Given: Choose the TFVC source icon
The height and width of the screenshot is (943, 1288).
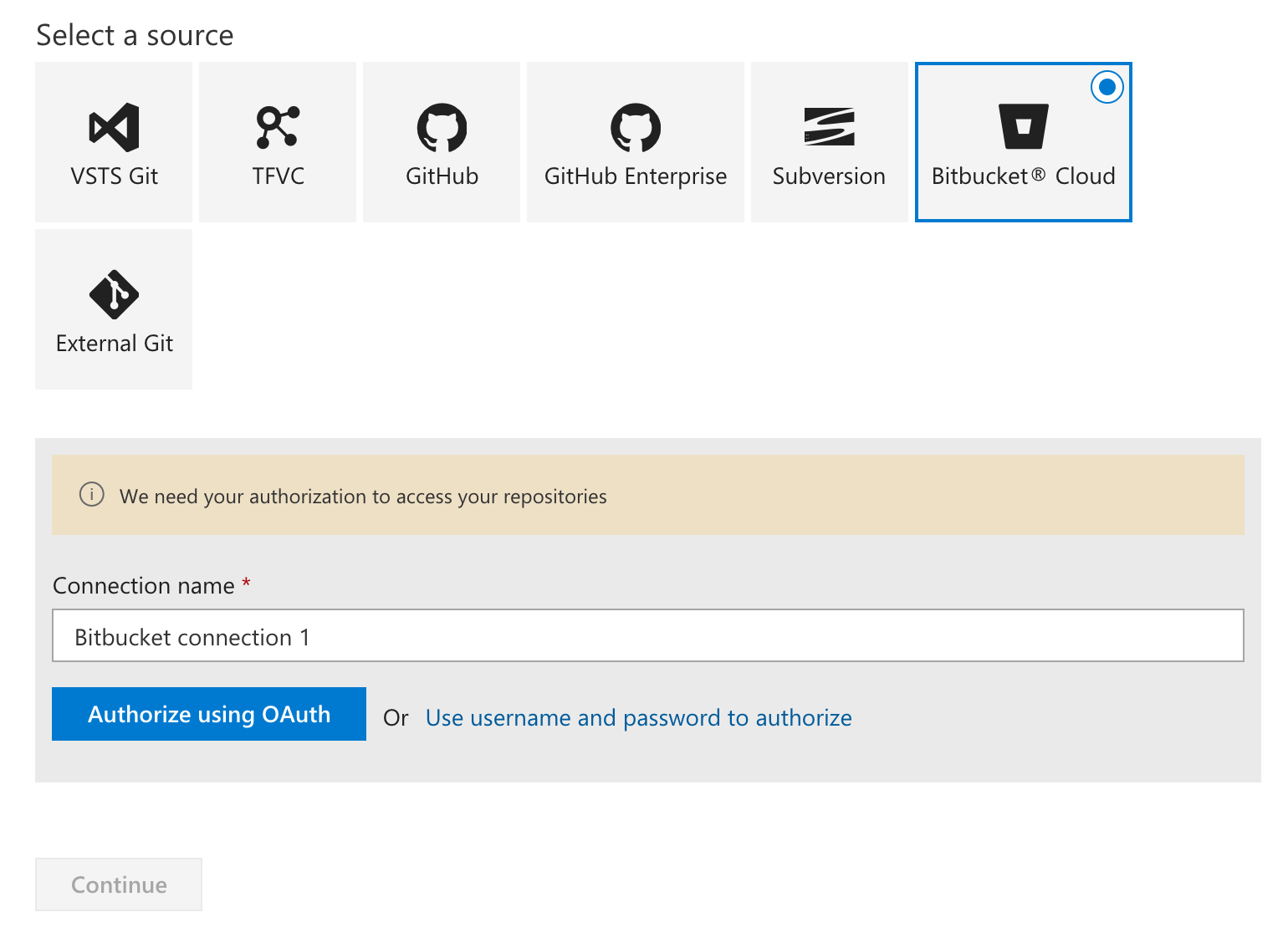Looking at the screenshot, I should [x=278, y=127].
